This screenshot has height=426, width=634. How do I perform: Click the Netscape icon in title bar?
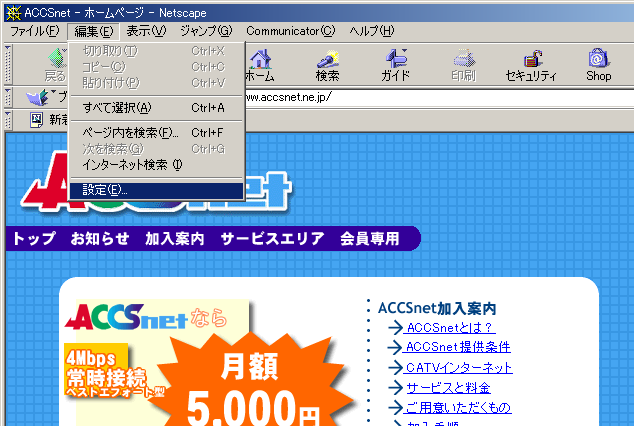(x=13, y=13)
